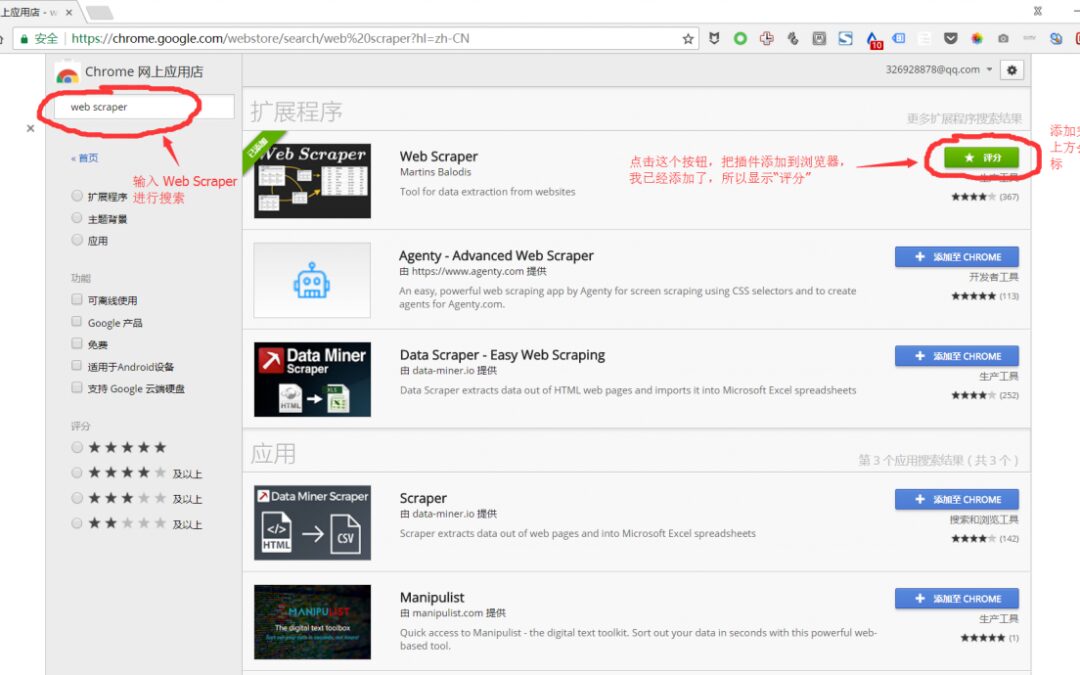Open the Scraper app title
The width and height of the screenshot is (1080, 675).
click(x=423, y=498)
